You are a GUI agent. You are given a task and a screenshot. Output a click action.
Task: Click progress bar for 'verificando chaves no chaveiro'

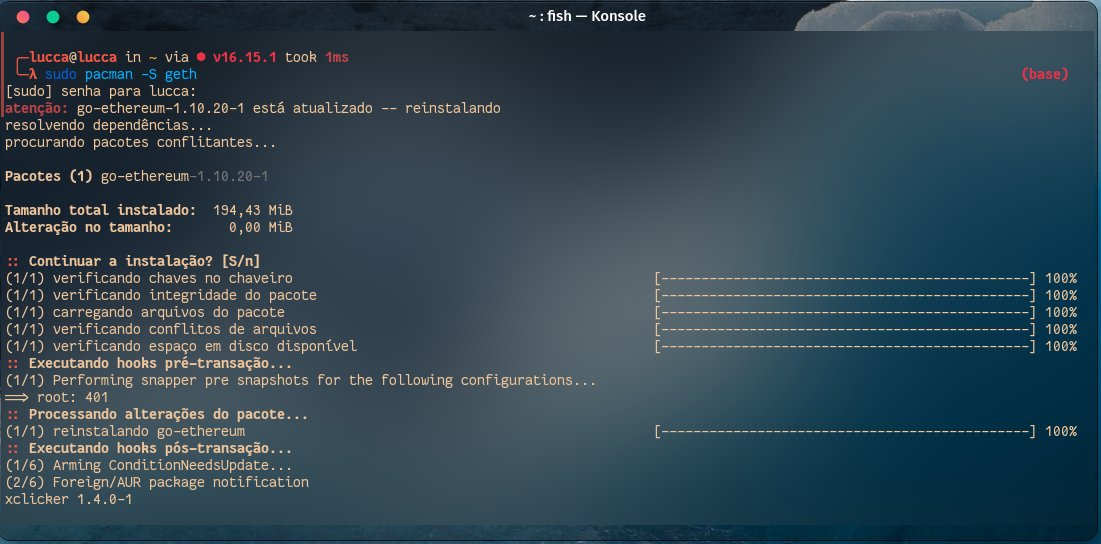click(845, 278)
